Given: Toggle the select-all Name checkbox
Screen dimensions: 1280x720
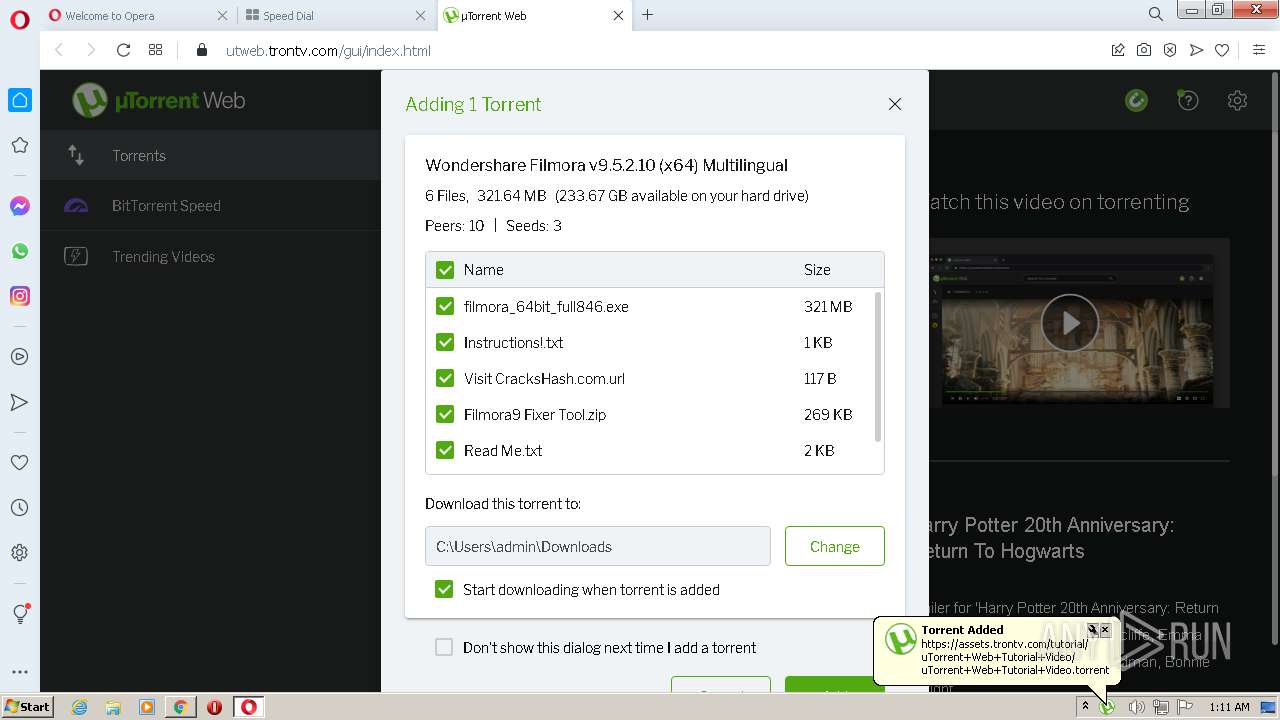Looking at the screenshot, I should 445,270.
